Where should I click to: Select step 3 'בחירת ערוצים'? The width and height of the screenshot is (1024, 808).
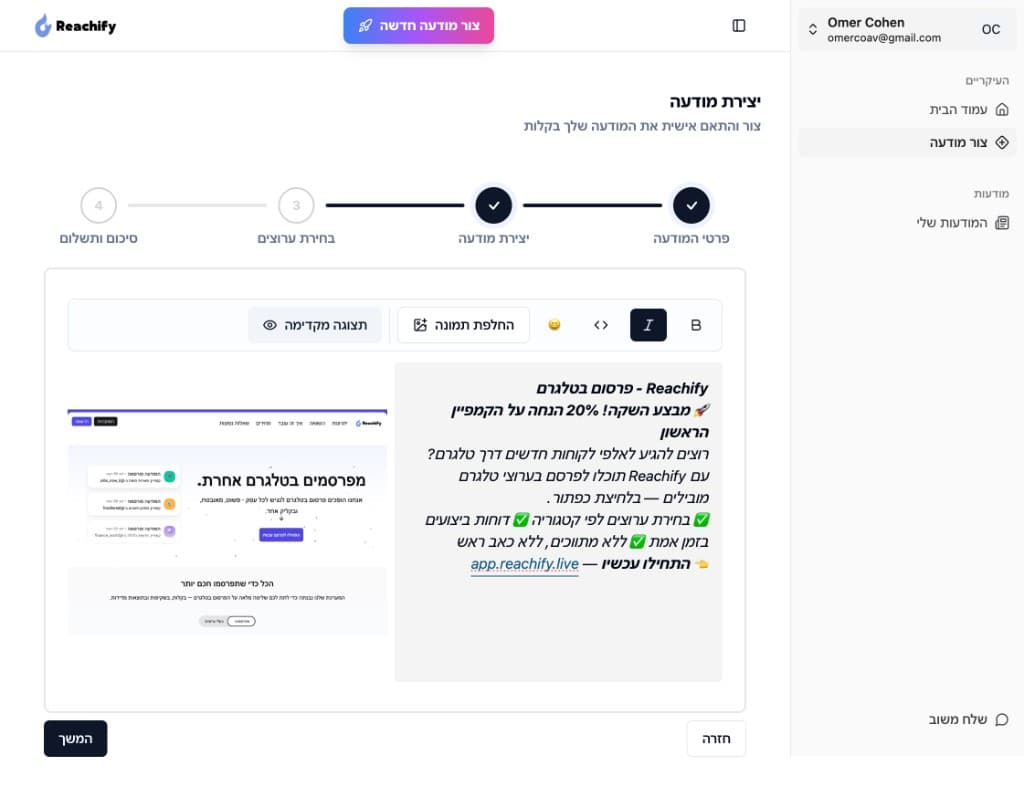coord(296,206)
